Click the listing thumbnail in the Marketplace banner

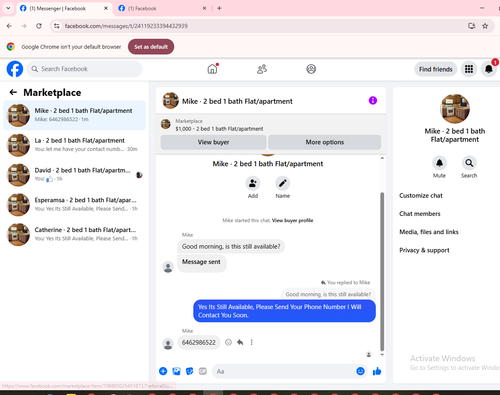[166, 124]
